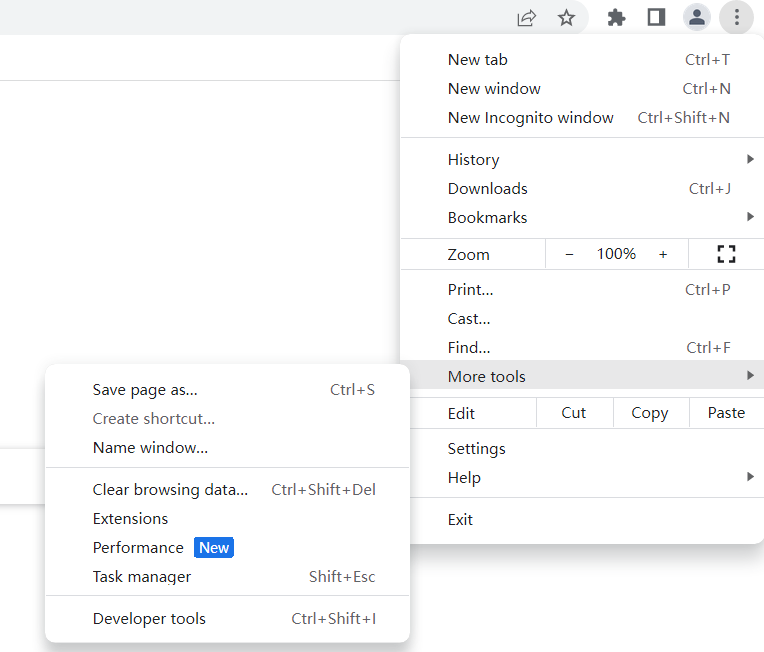This screenshot has height=652, width=764.
Task: Open the profile avatar icon
Action: [697, 17]
